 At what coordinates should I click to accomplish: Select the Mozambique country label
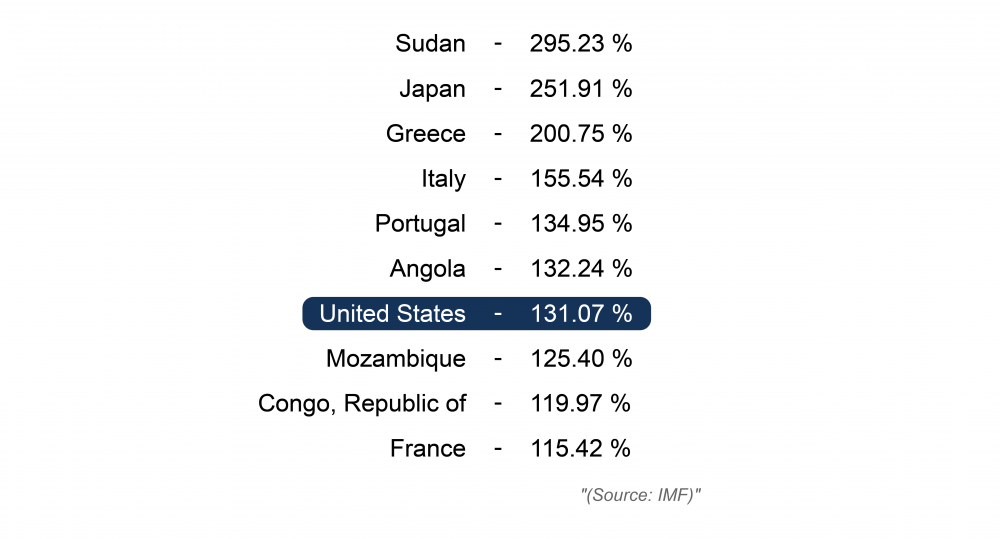click(396, 359)
